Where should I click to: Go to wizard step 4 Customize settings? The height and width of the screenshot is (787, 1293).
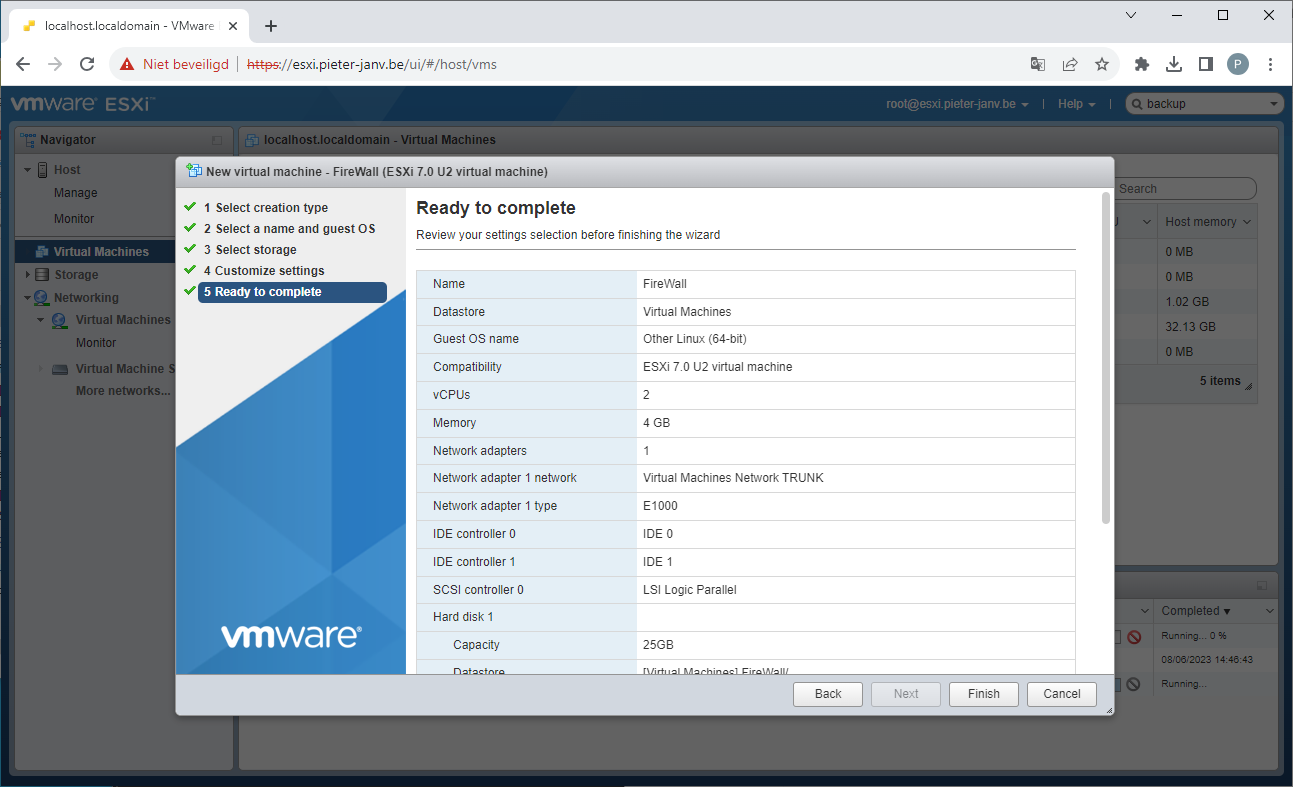pyautogui.click(x=269, y=271)
